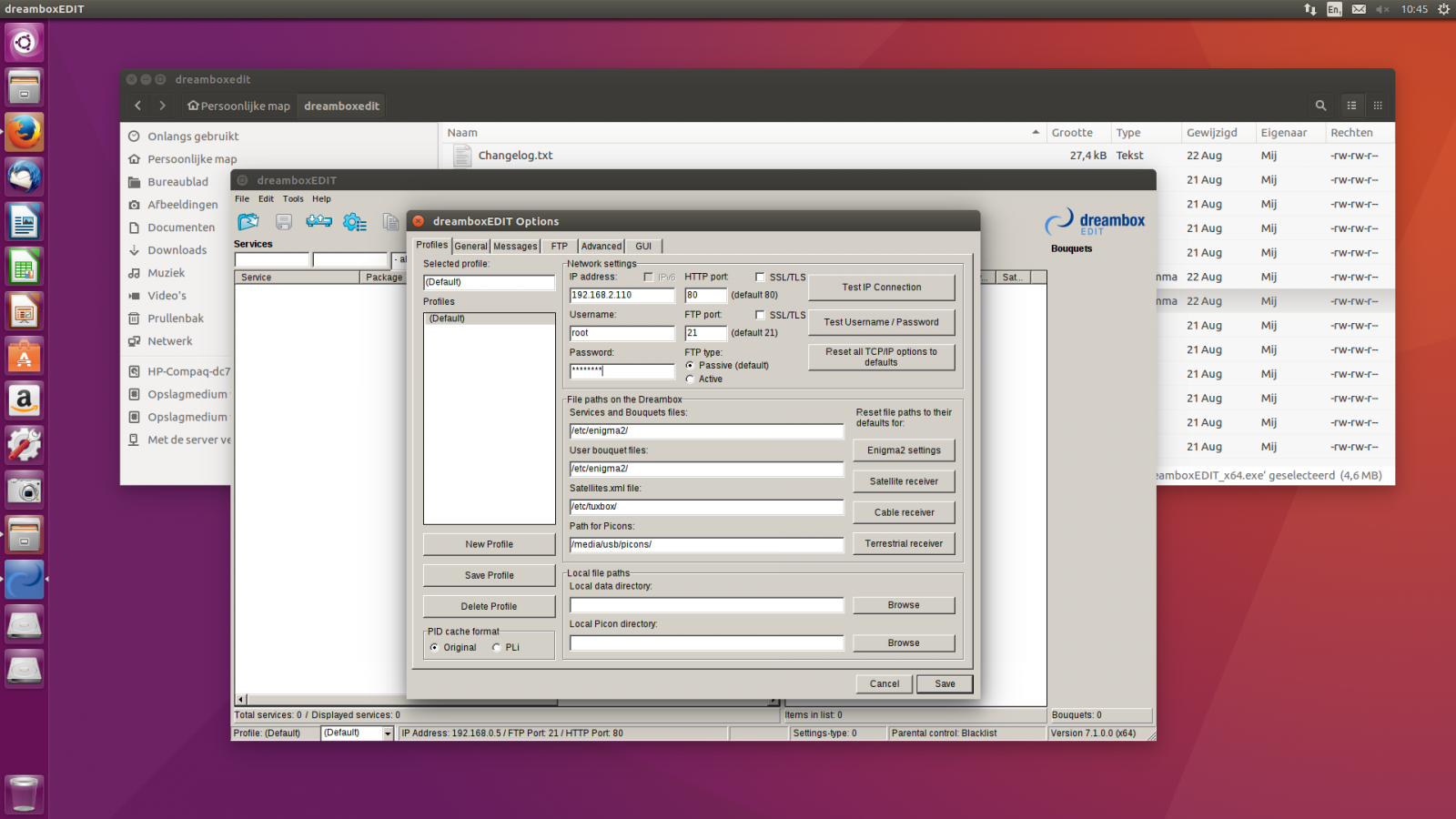Click the open folder icon in dreamboxEDIT toolbar
The image size is (1456, 819).
point(248,222)
